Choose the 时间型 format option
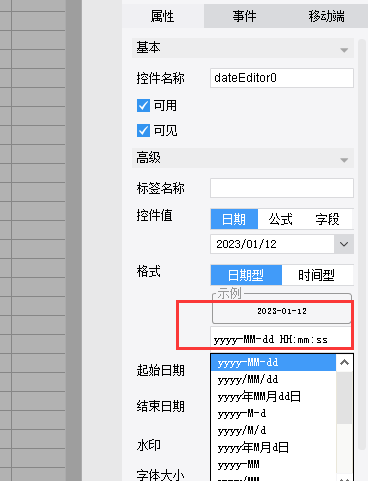 pyautogui.click(x=317, y=275)
